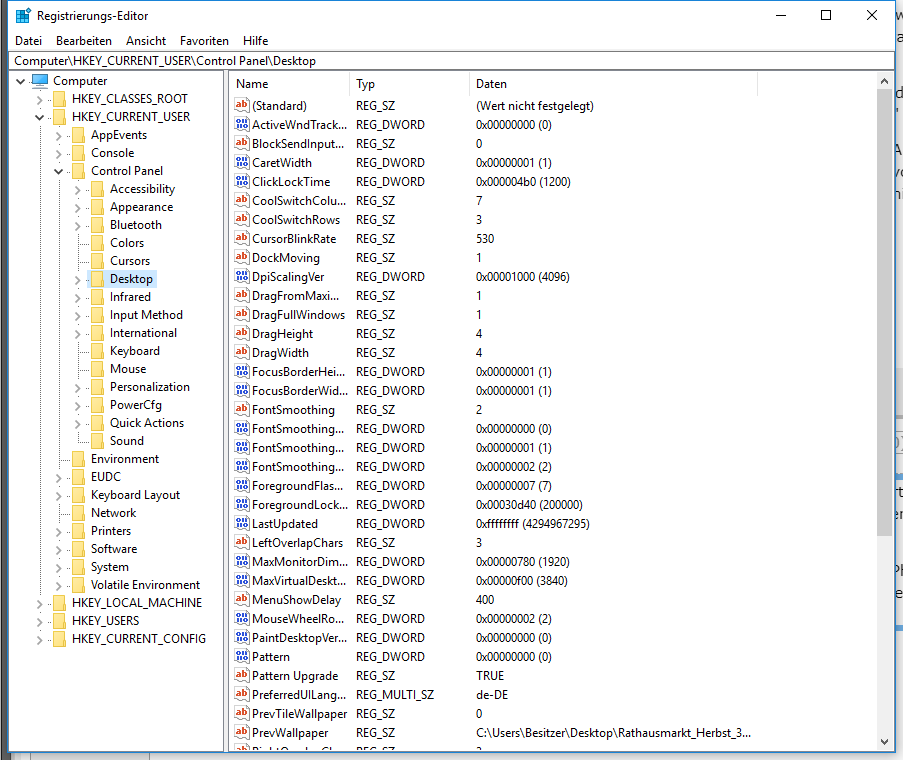
Task: Click the folder icon next to Network
Action: click(78, 513)
